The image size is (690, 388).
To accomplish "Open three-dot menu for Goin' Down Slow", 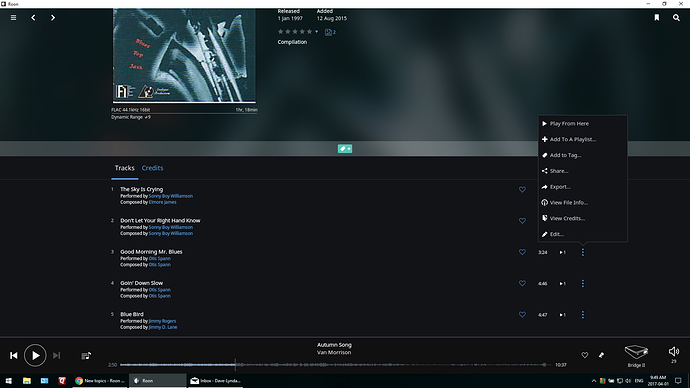I will point(583,284).
